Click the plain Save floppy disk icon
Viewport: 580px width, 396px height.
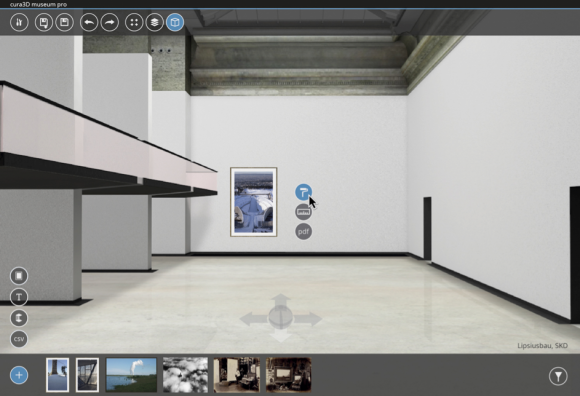[x=64, y=23]
